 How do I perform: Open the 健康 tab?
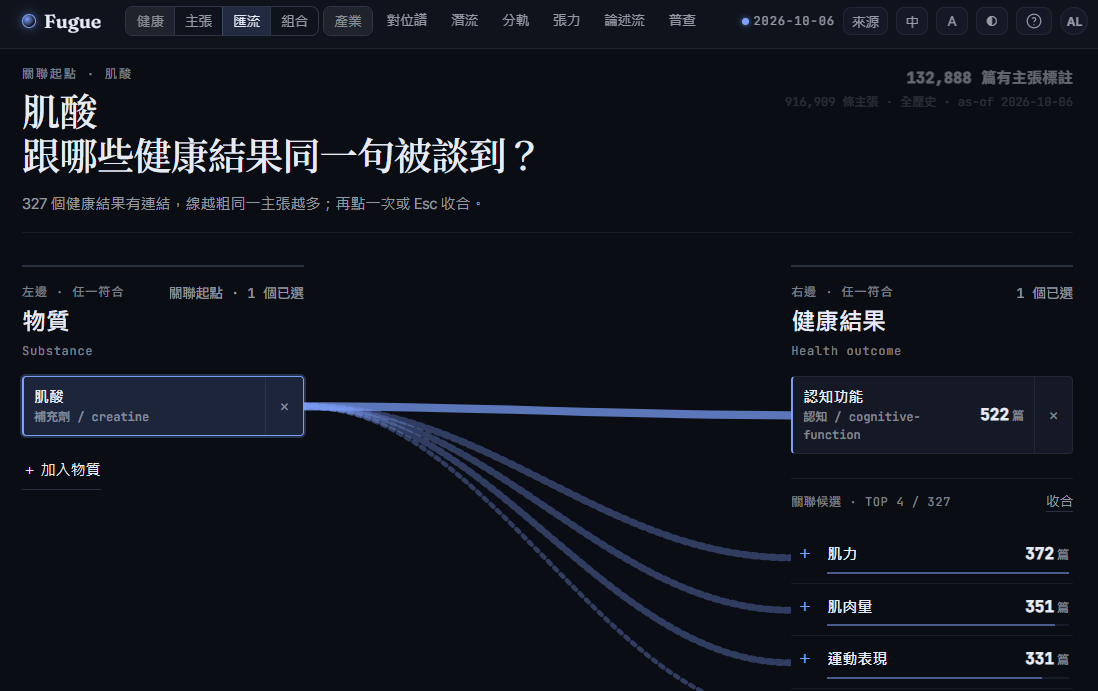[150, 21]
